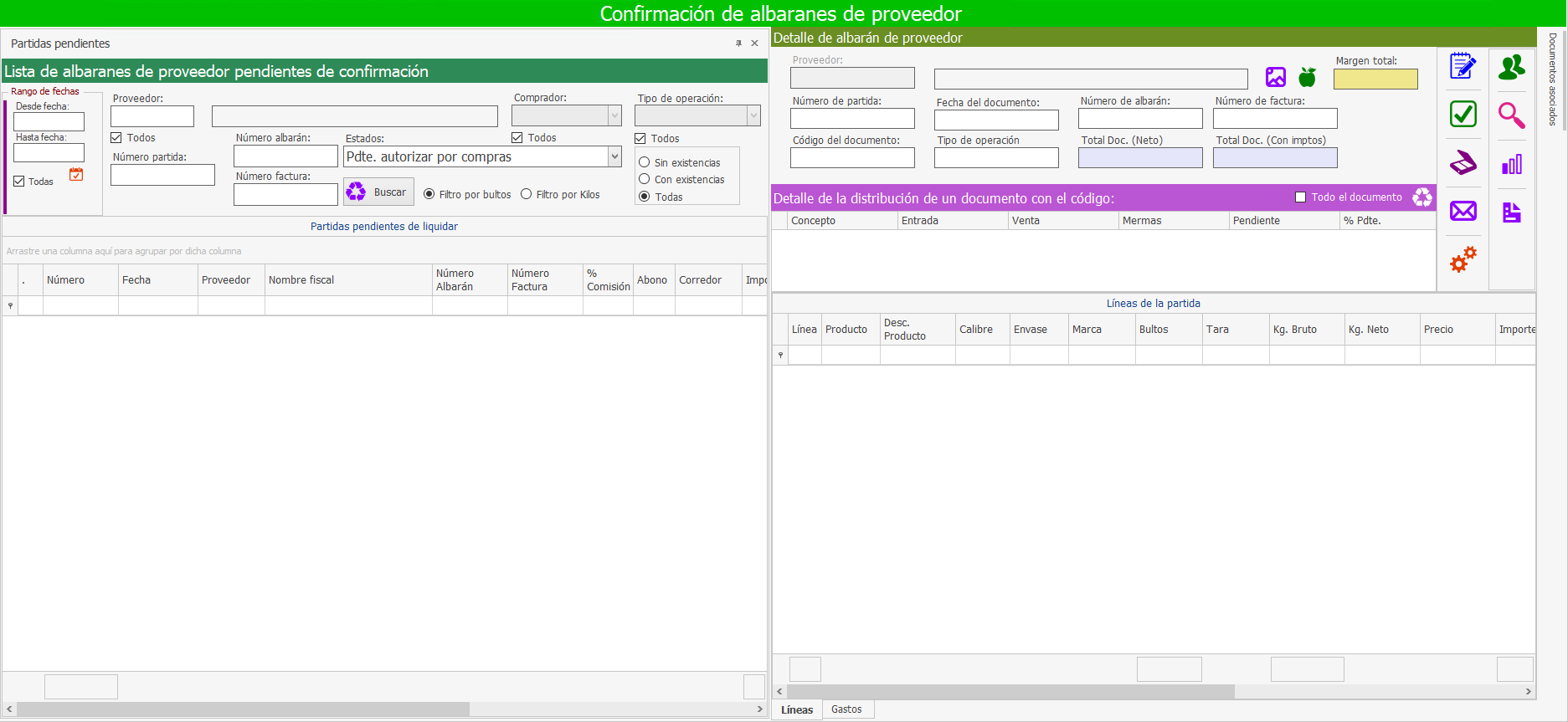The width and height of the screenshot is (1568, 722).
Task: Click the green apple icon
Action: (x=1307, y=78)
